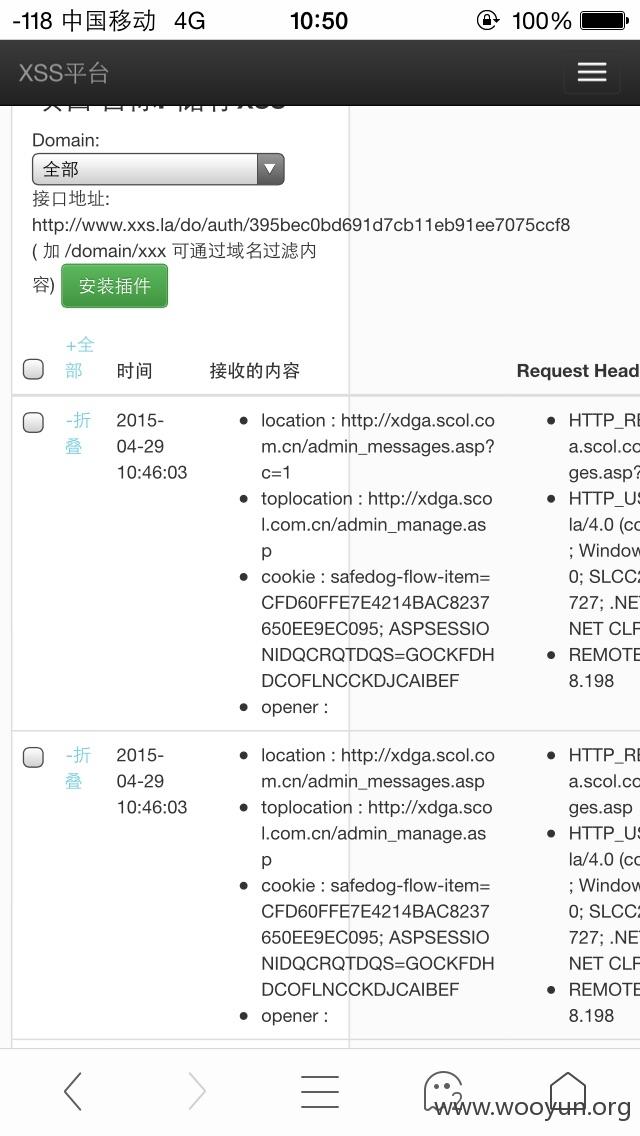Click the 接收的内容 column header
This screenshot has width=640, height=1136.
[254, 371]
